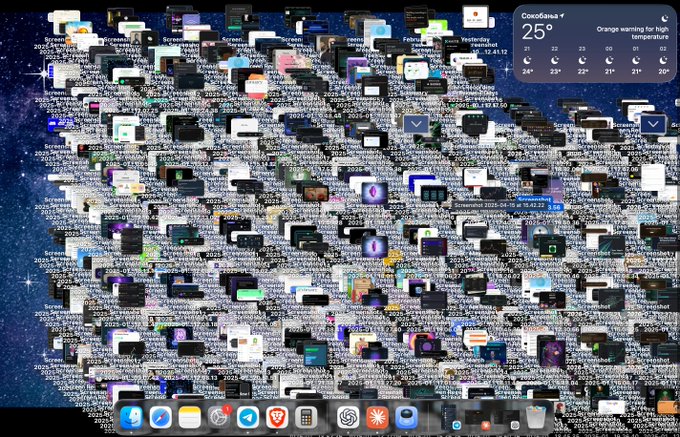The image size is (680, 437).
Task: Restore the minimized Telegram window in the Dock
Action: (449, 417)
